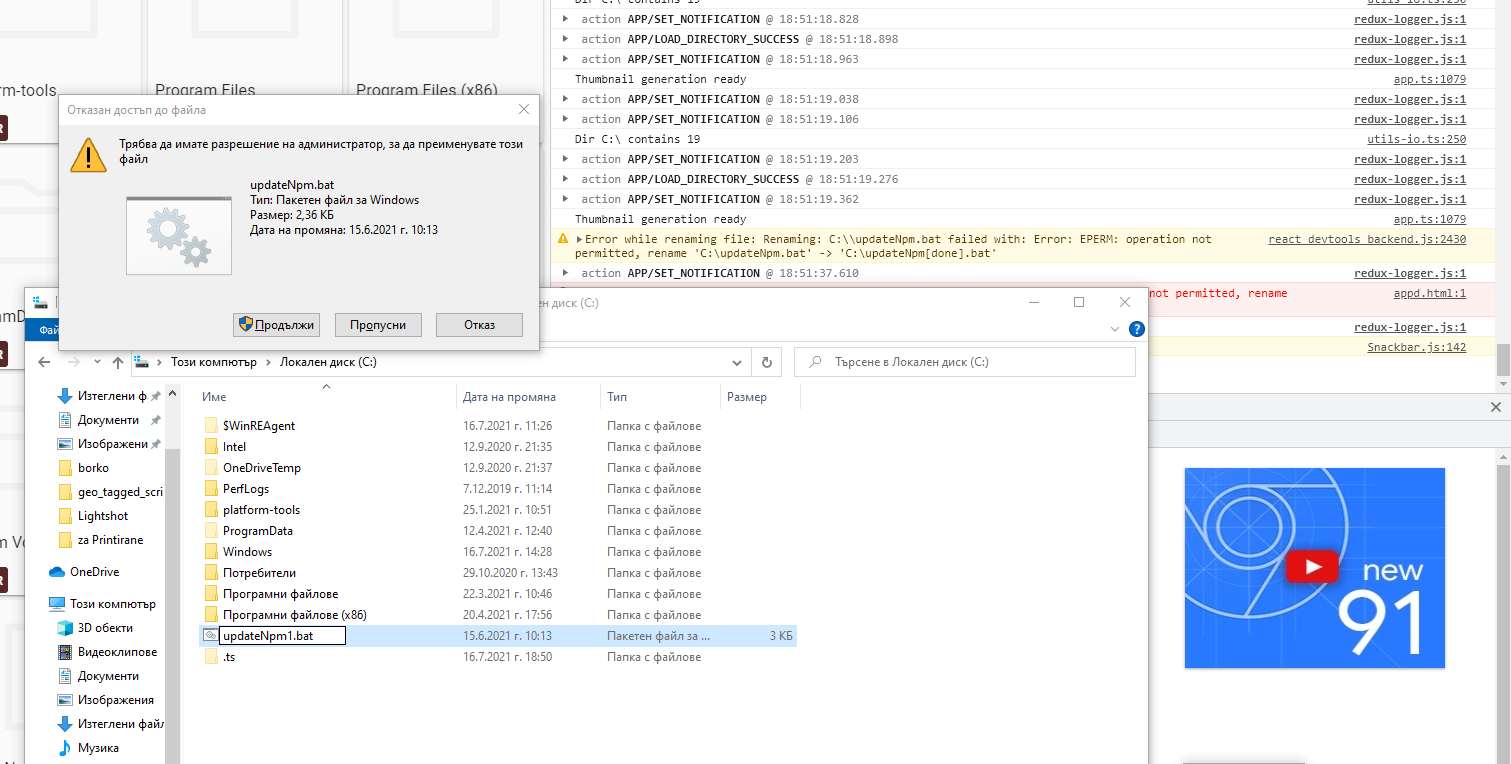Click the gear file icon for updateNpm.bat

coord(179,235)
